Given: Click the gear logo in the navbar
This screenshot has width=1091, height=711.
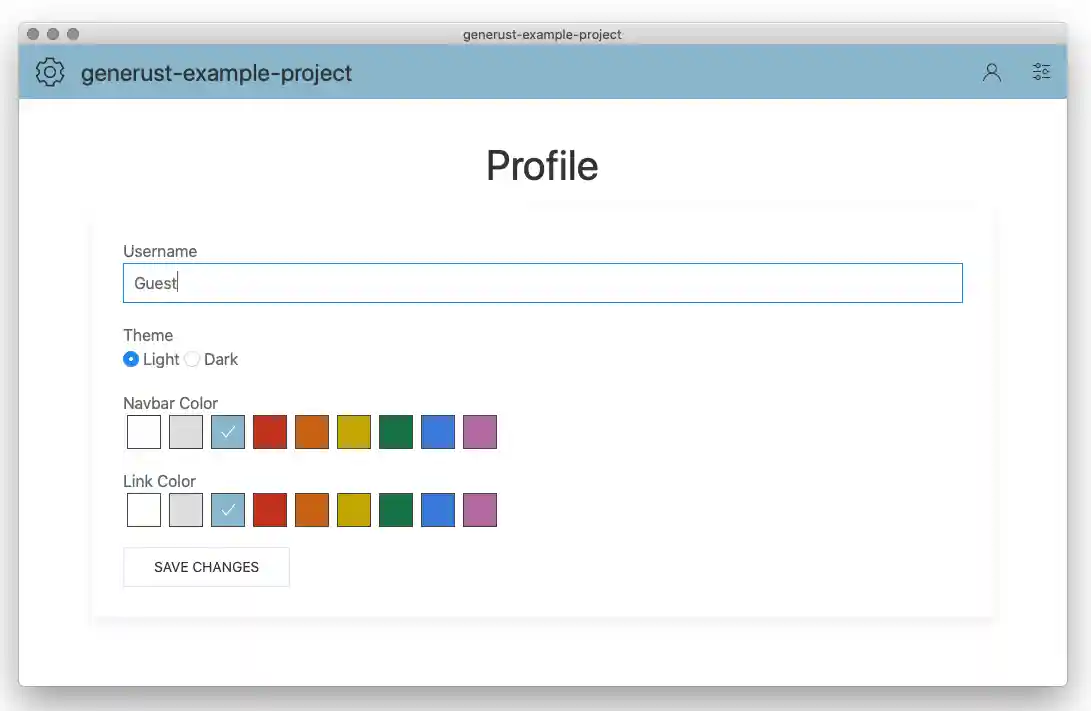Looking at the screenshot, I should tap(48, 71).
